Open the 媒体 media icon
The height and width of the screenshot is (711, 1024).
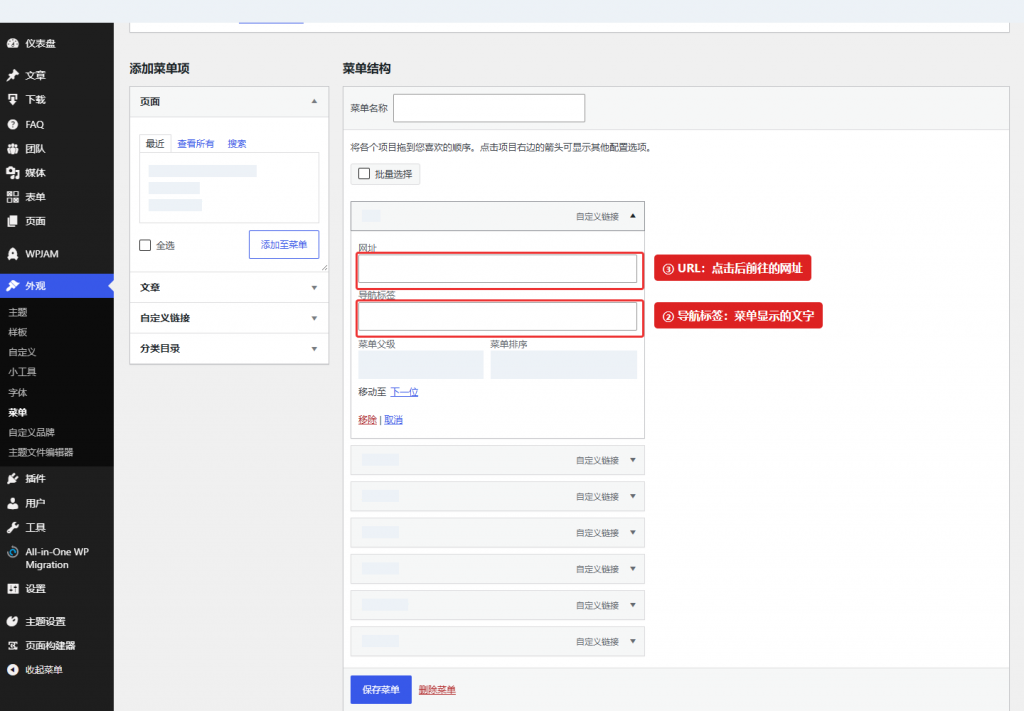click(x=12, y=172)
